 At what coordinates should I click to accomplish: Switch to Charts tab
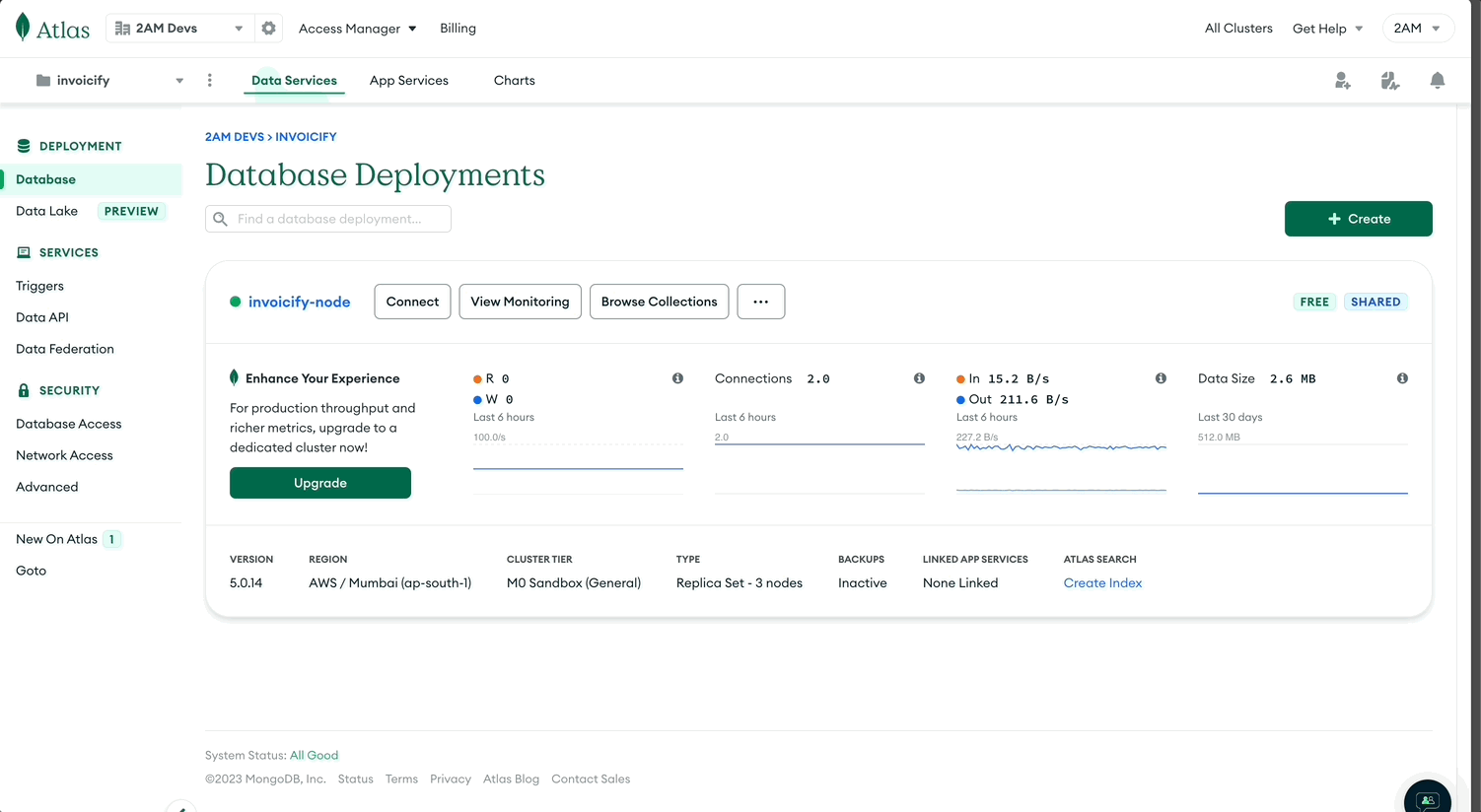(x=515, y=81)
